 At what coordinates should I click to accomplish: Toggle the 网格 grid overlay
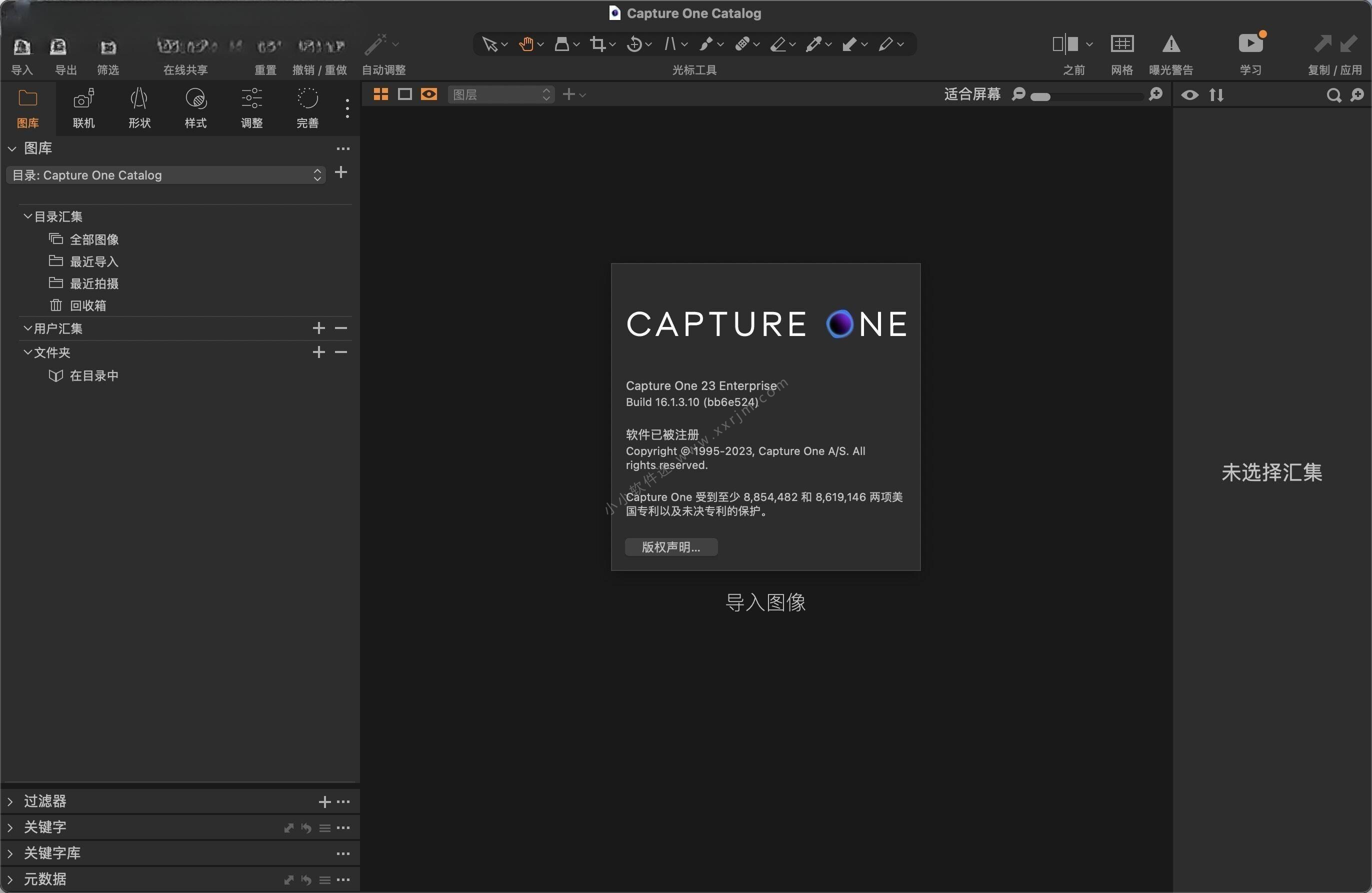pyautogui.click(x=1122, y=44)
